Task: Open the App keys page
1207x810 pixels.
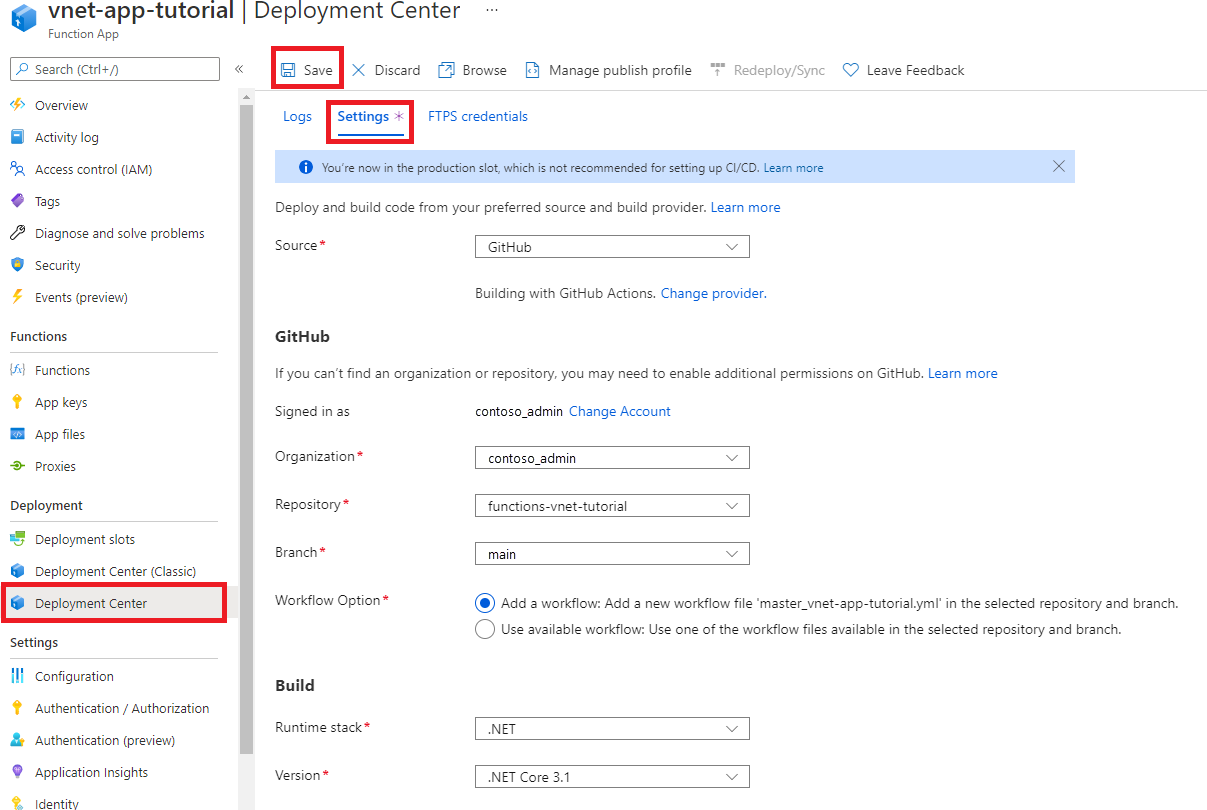Action: tap(60, 401)
